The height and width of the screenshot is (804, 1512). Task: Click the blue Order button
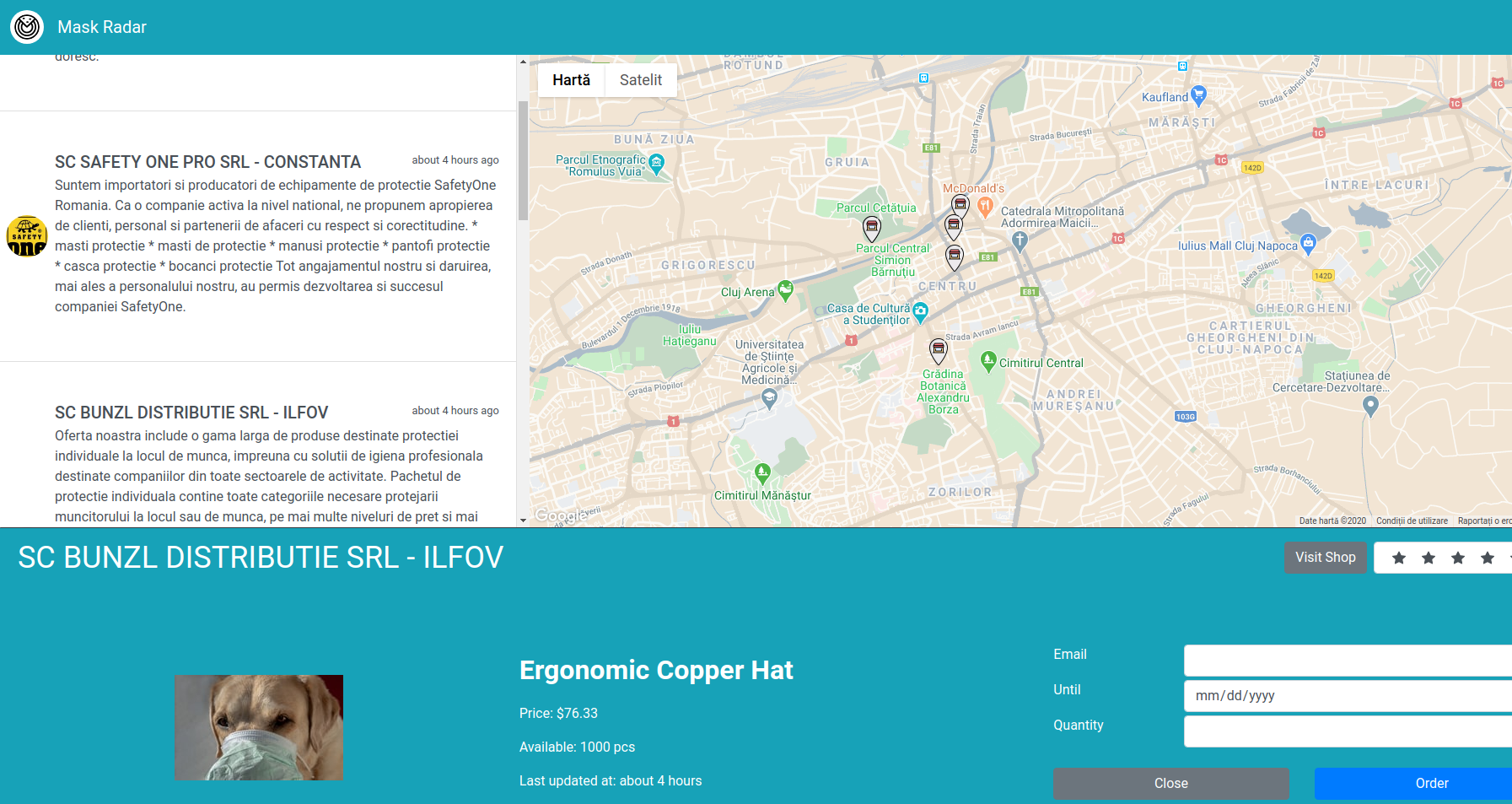click(1413, 784)
